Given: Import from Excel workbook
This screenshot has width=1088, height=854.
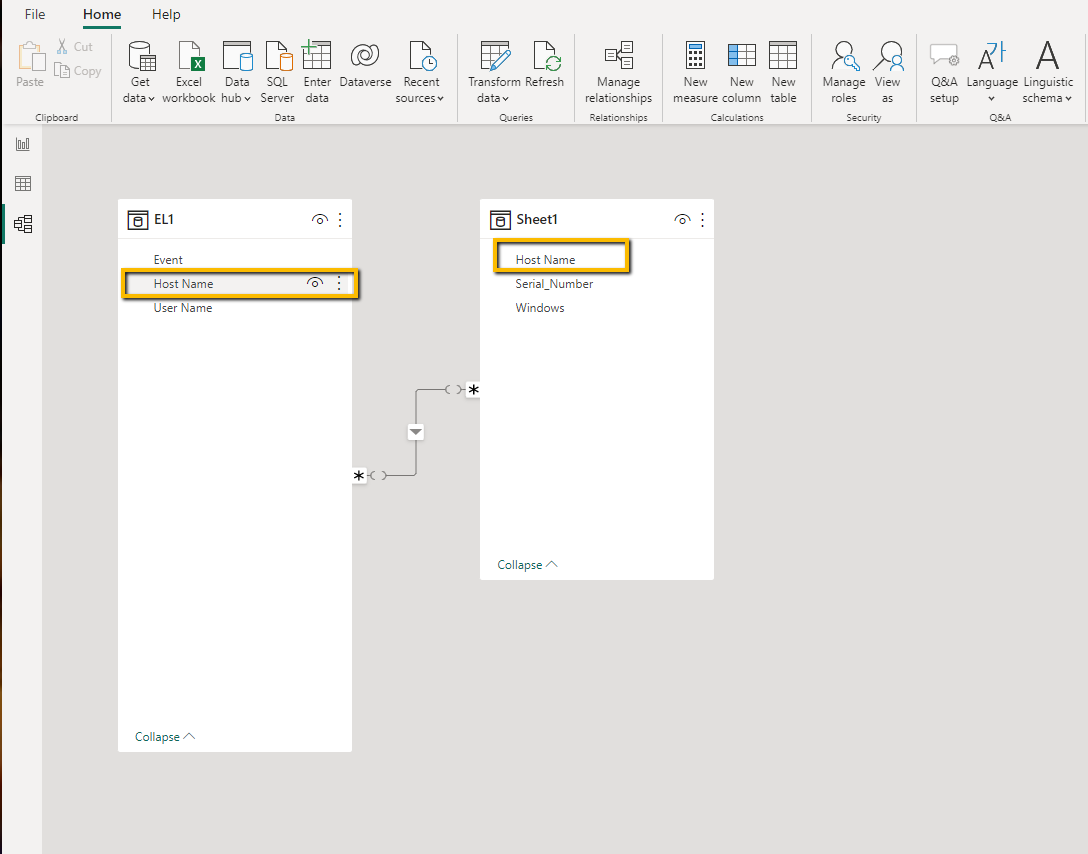Looking at the screenshot, I should pyautogui.click(x=189, y=72).
